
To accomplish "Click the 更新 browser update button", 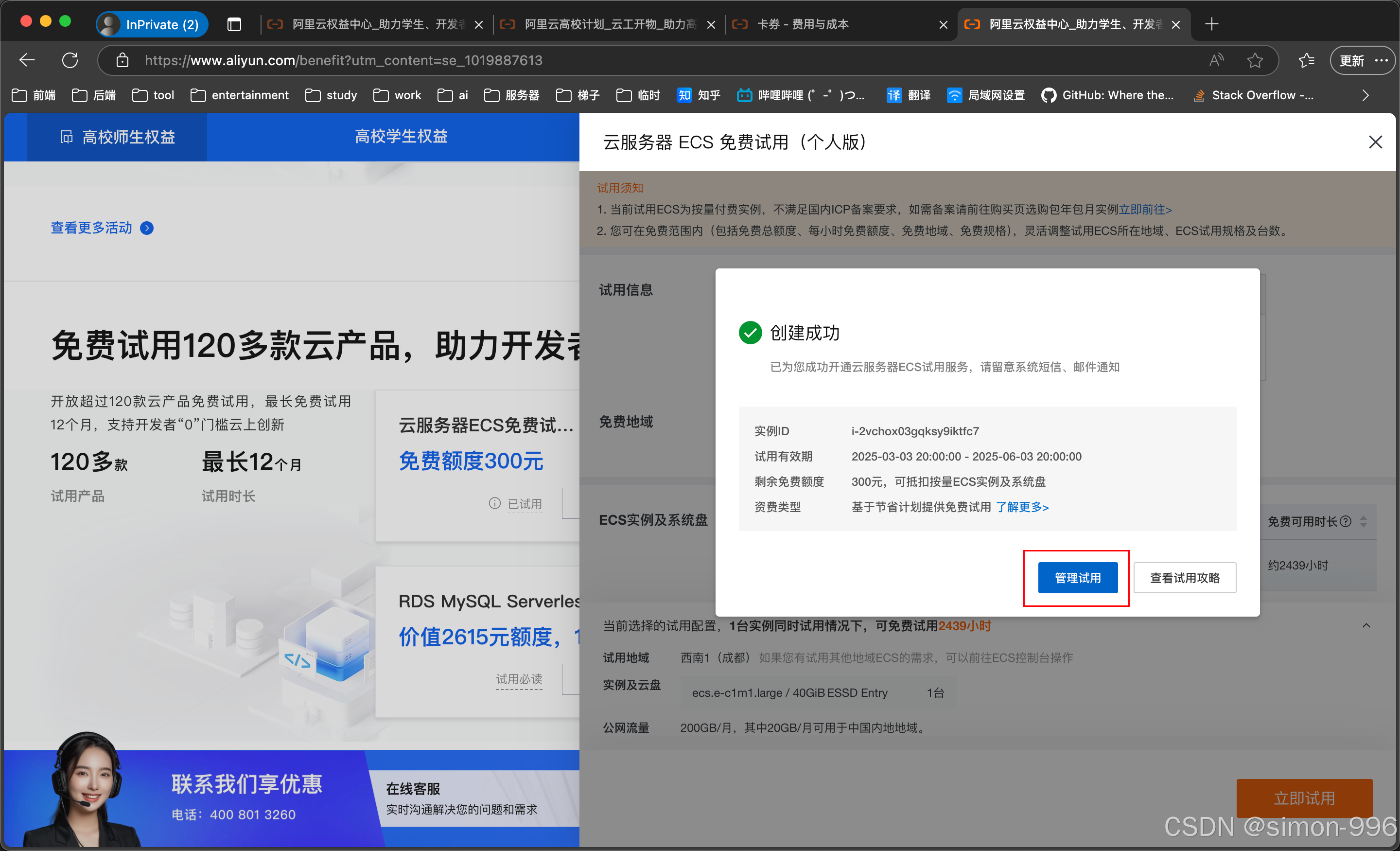I will tap(1362, 60).
